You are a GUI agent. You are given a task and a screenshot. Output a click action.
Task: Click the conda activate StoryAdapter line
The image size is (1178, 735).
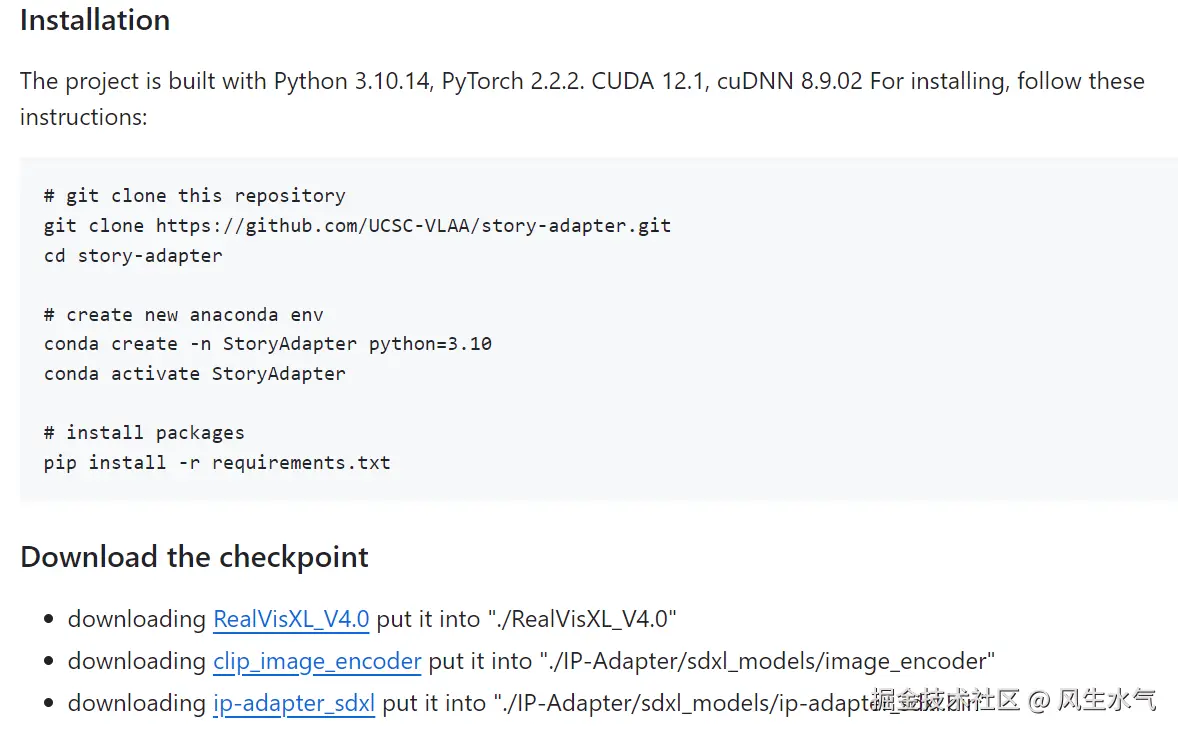pos(195,373)
